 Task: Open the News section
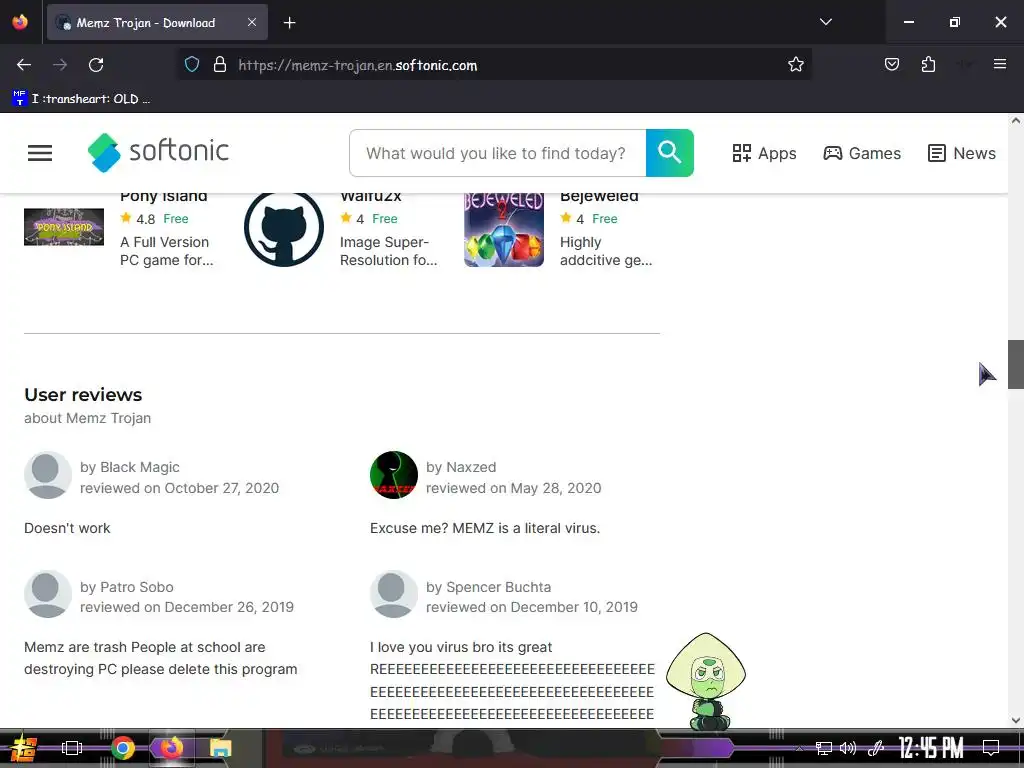coord(962,153)
